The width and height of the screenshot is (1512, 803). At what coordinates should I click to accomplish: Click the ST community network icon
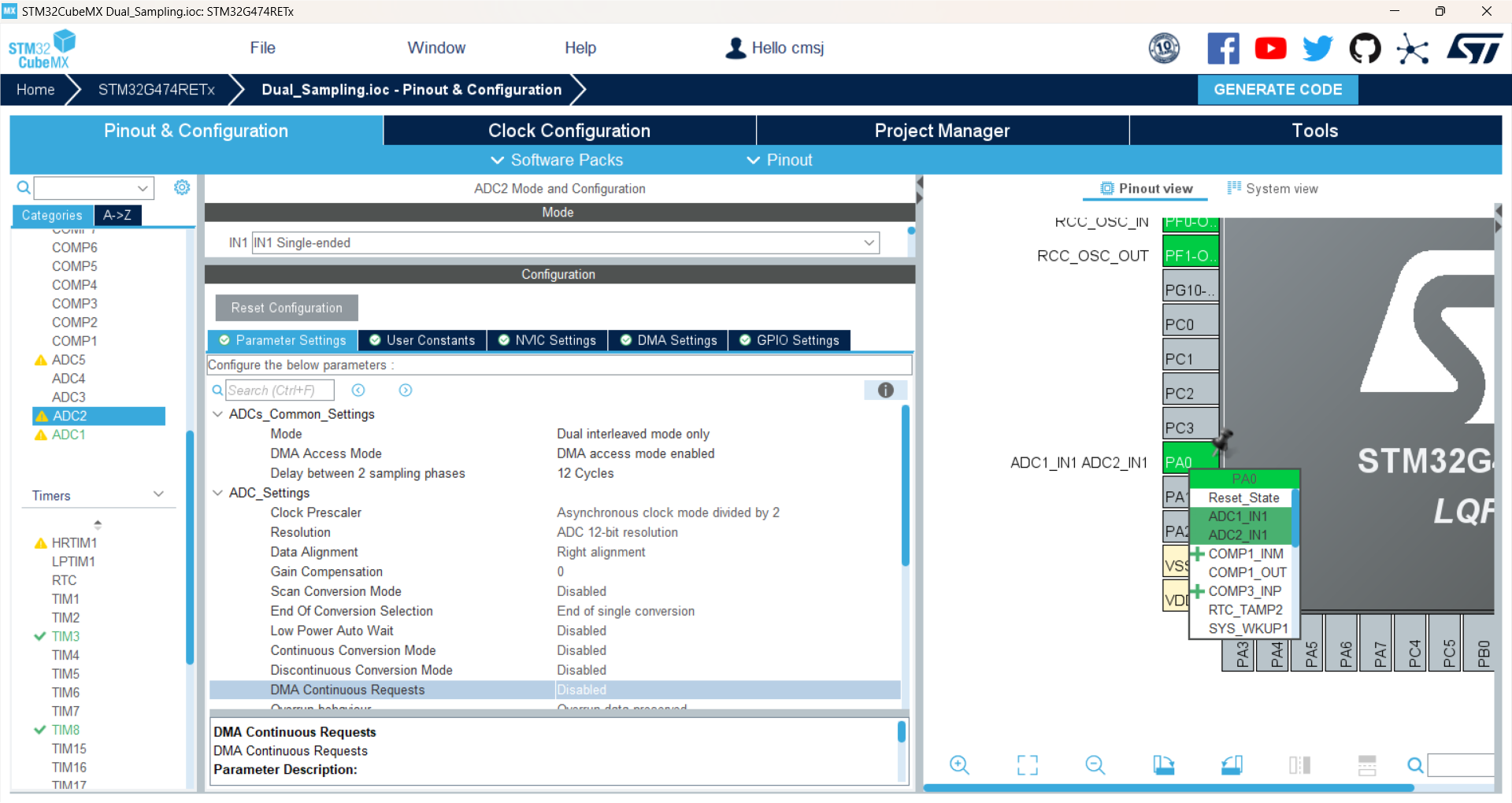1413,49
